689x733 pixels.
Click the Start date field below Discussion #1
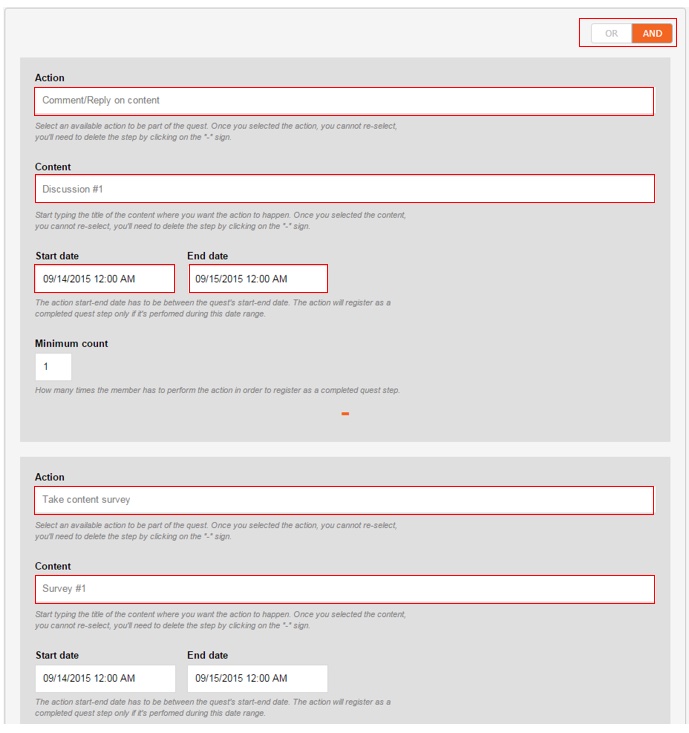[x=105, y=279]
